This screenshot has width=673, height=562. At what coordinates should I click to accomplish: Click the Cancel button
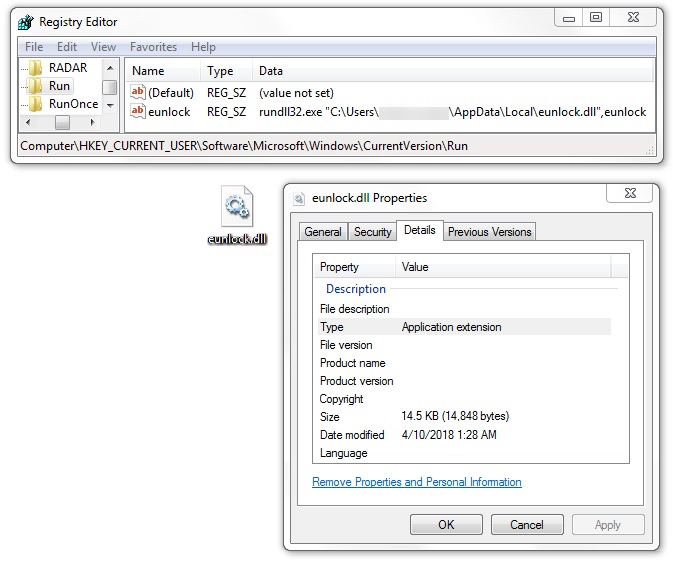527,525
